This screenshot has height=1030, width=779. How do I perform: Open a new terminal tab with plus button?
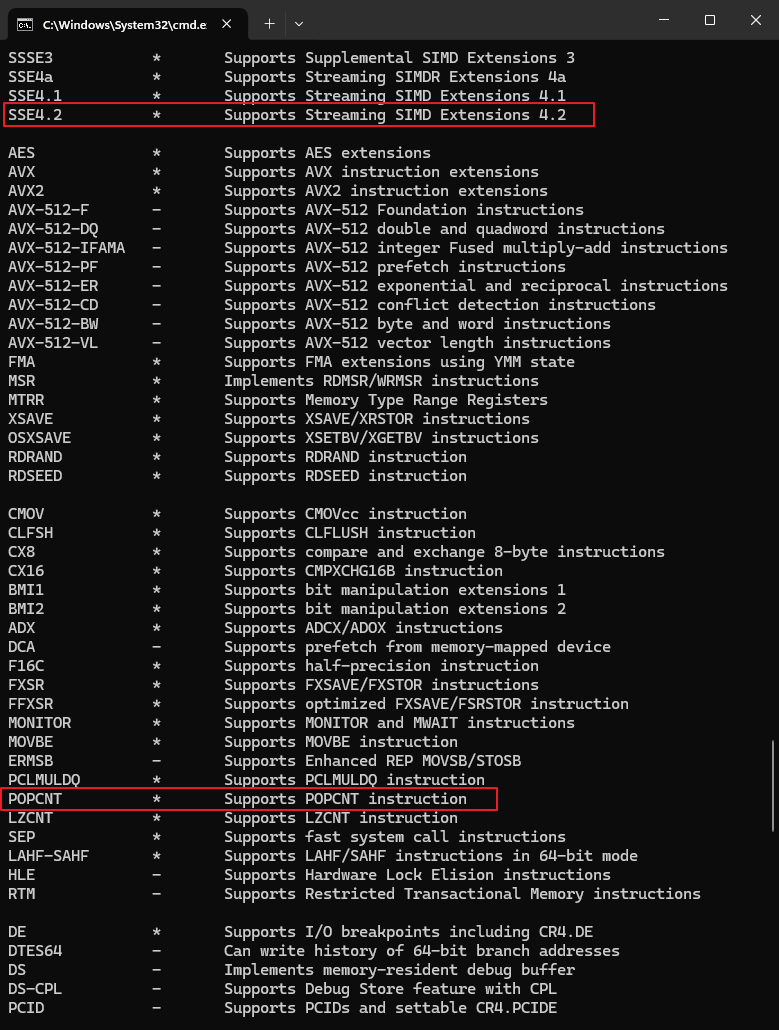(x=269, y=24)
